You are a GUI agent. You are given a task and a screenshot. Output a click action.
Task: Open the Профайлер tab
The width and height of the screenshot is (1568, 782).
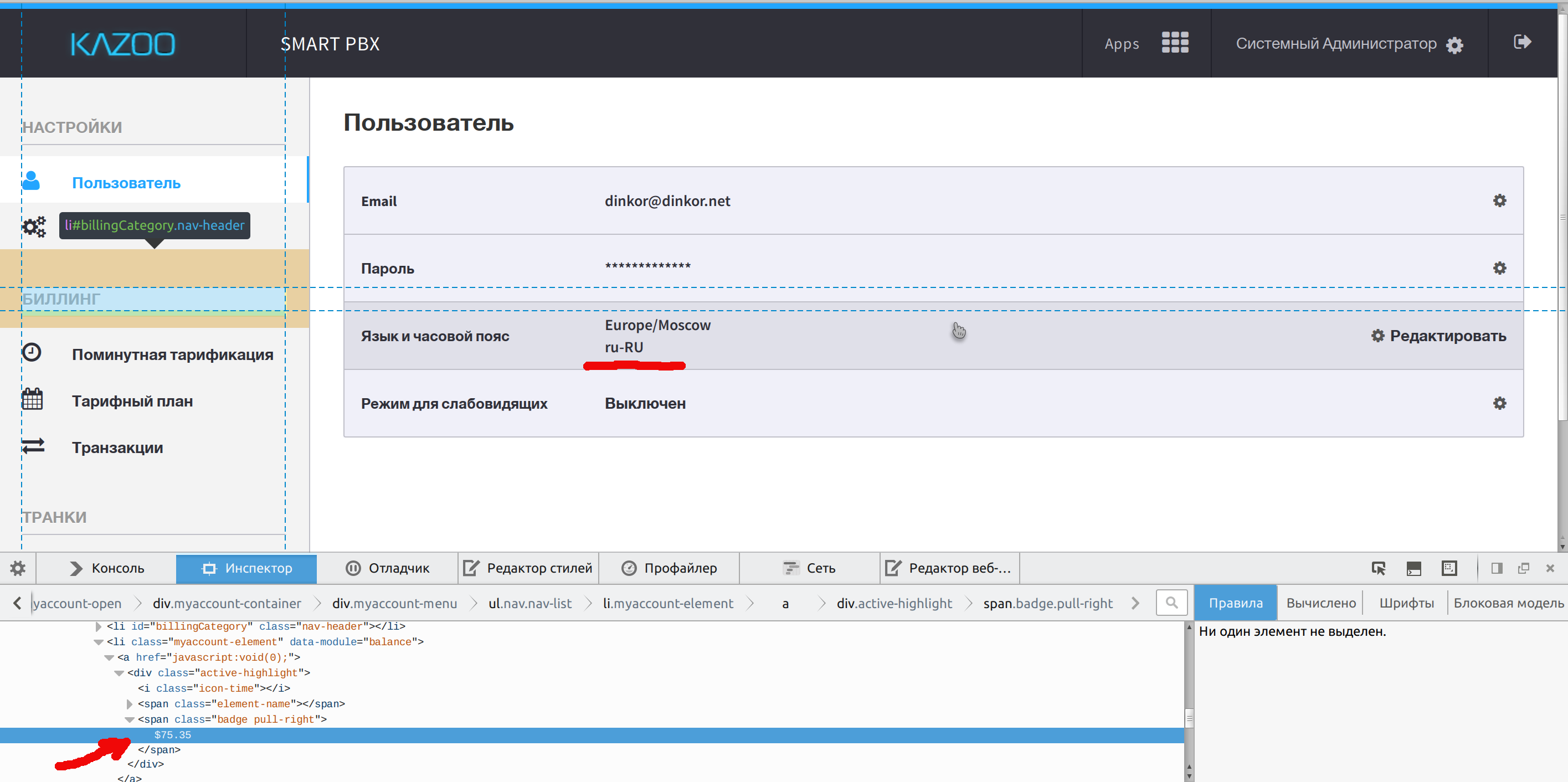[669, 568]
